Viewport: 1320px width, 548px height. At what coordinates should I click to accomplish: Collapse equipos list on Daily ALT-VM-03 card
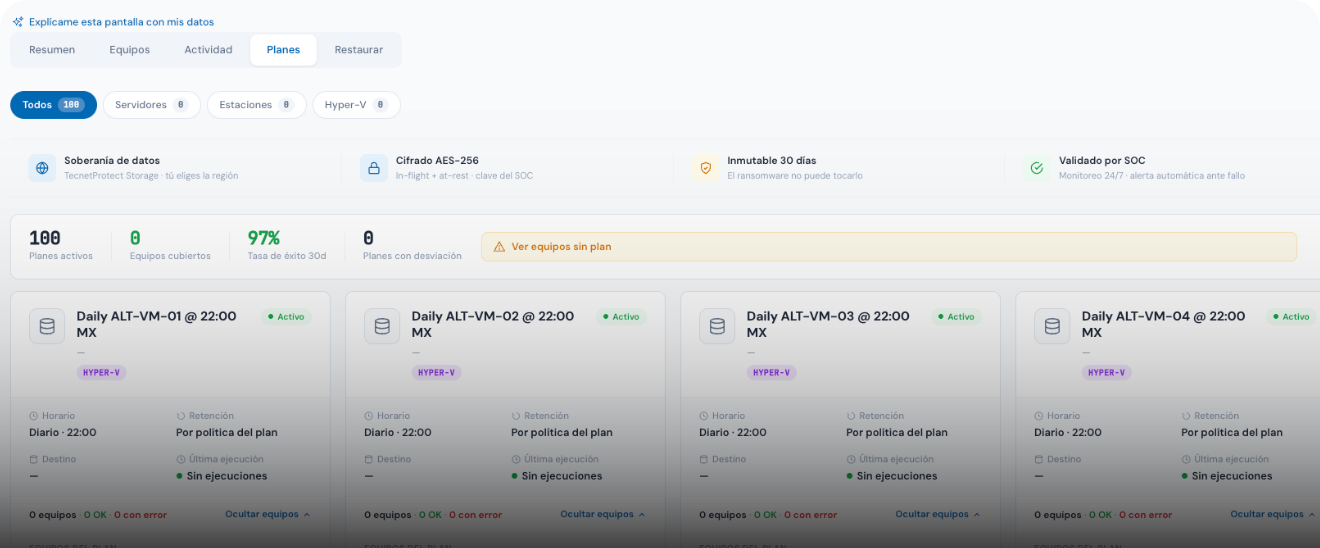tap(938, 514)
